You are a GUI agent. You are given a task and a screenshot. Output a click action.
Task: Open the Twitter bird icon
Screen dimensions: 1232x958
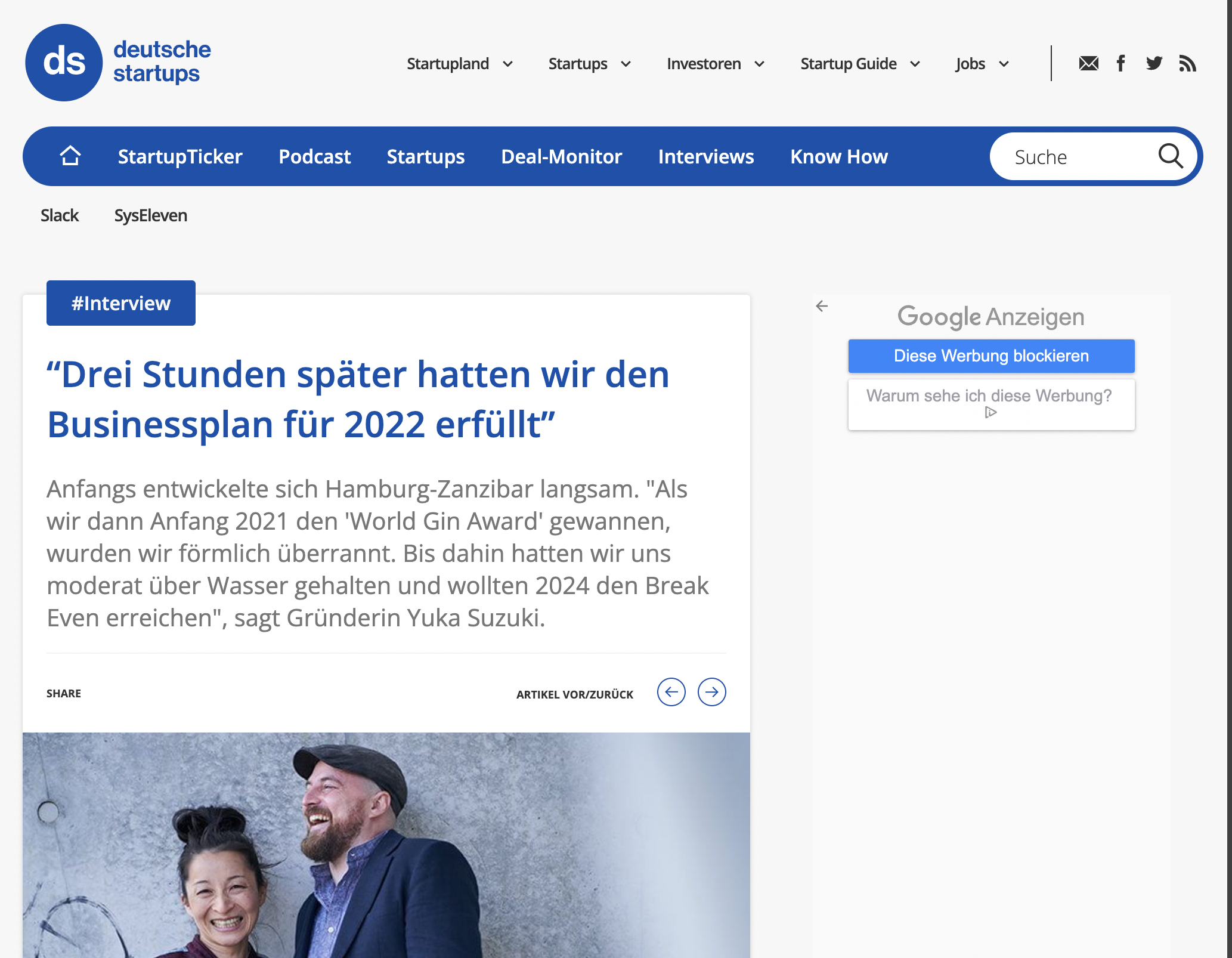point(1154,63)
